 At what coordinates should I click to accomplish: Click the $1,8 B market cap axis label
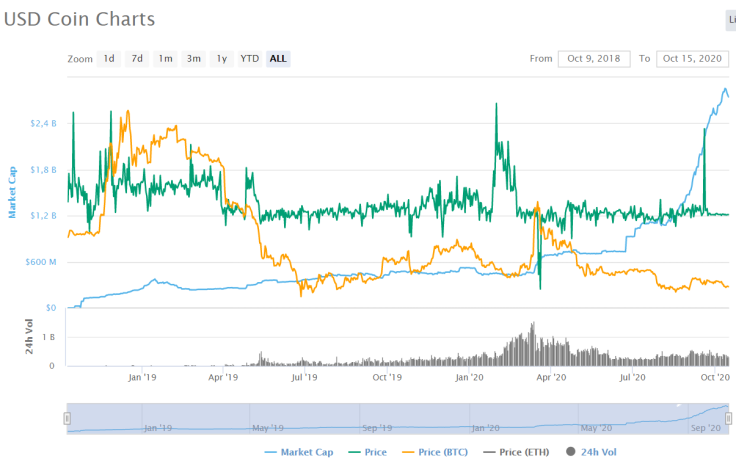click(43, 169)
